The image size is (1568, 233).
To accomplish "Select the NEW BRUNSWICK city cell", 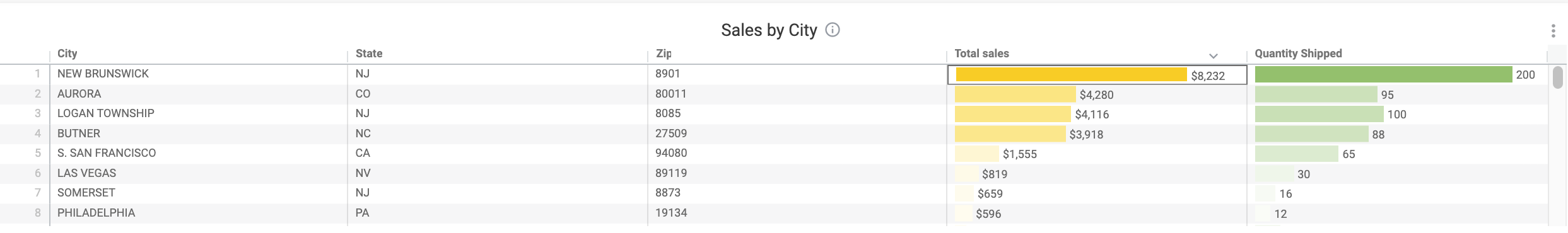I will tap(199, 74).
